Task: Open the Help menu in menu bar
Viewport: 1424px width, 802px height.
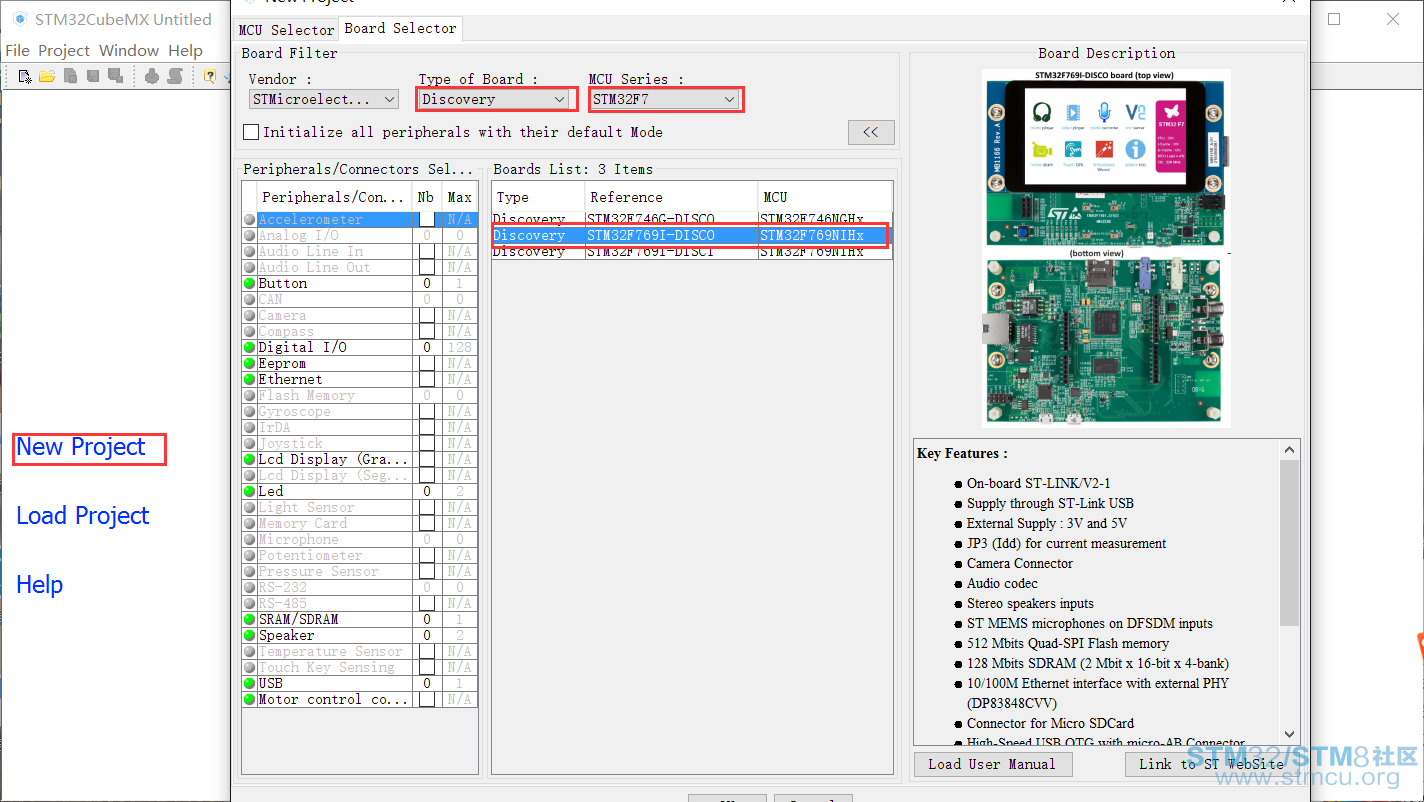Action: [185, 50]
